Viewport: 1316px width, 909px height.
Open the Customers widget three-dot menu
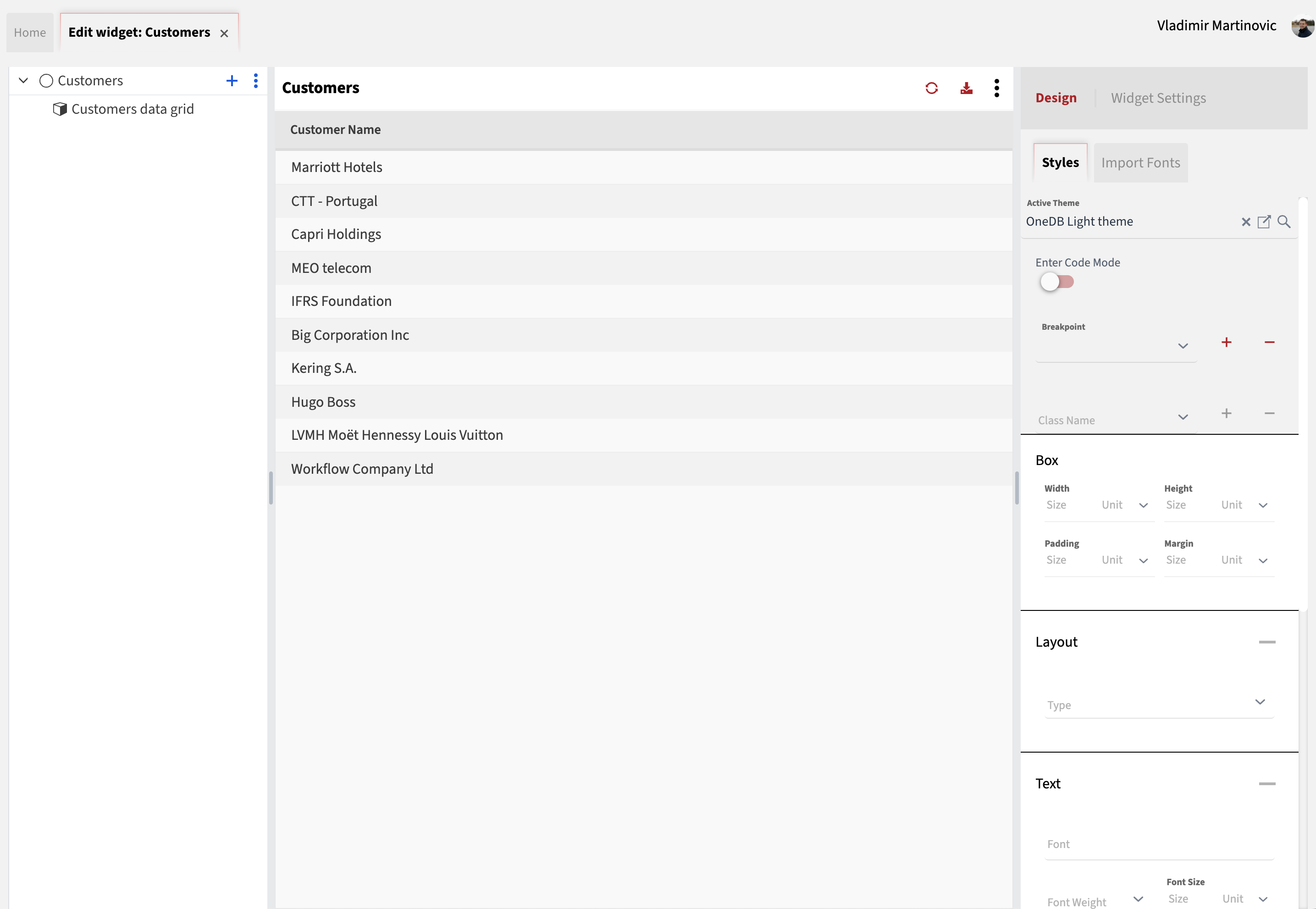click(996, 88)
